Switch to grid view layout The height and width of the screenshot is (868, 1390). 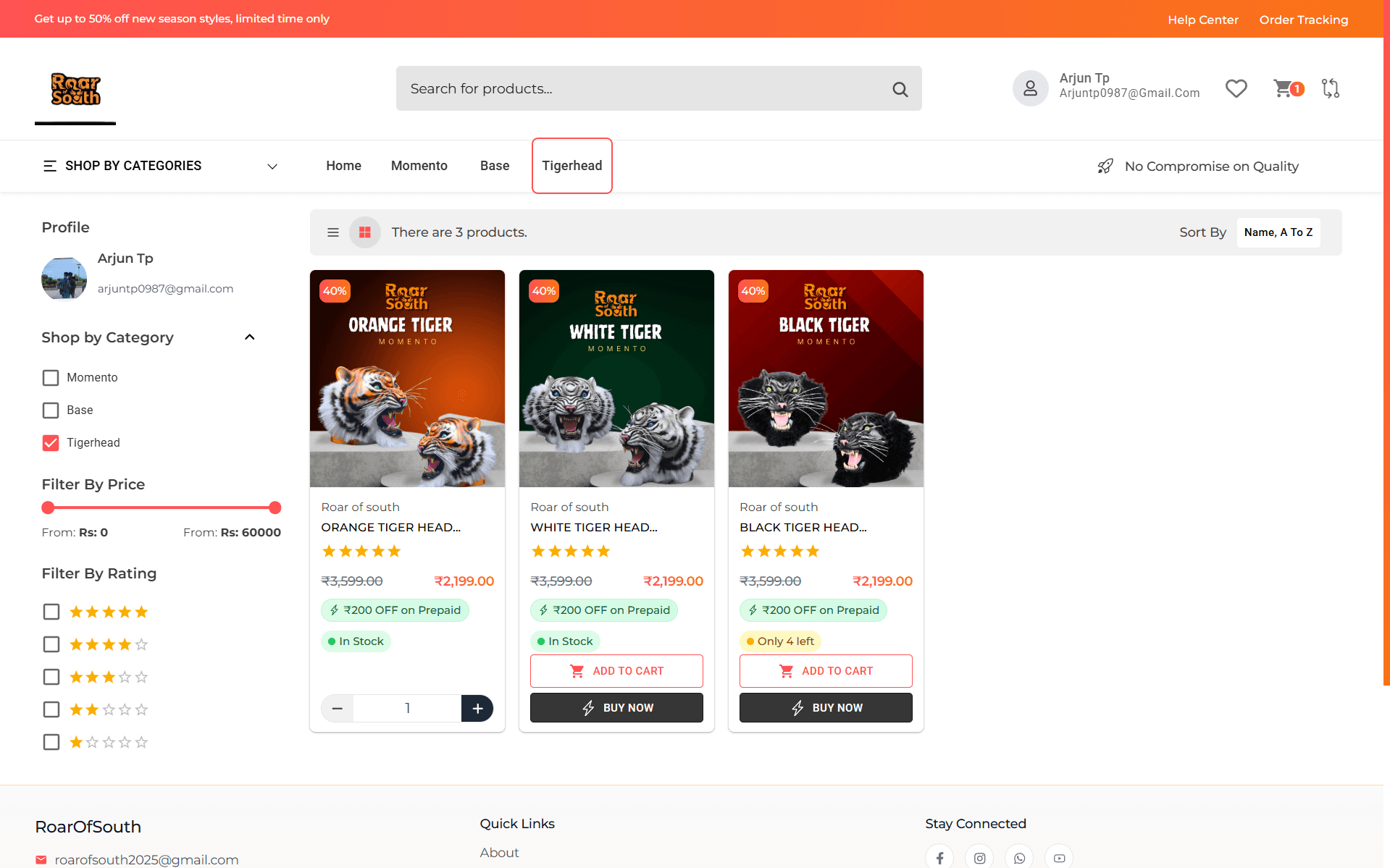click(365, 232)
